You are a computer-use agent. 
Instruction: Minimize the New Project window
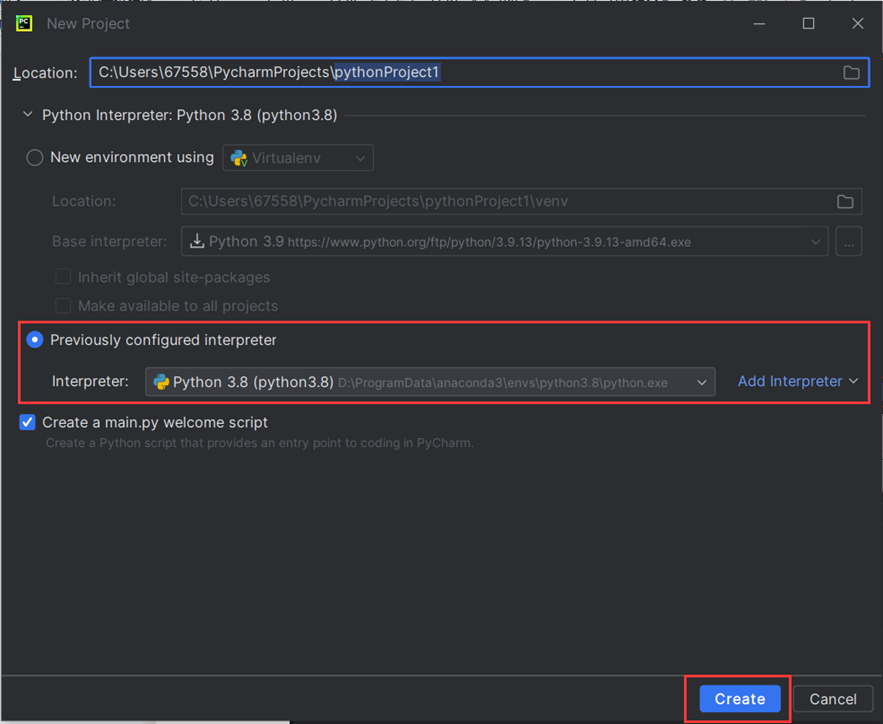click(759, 24)
